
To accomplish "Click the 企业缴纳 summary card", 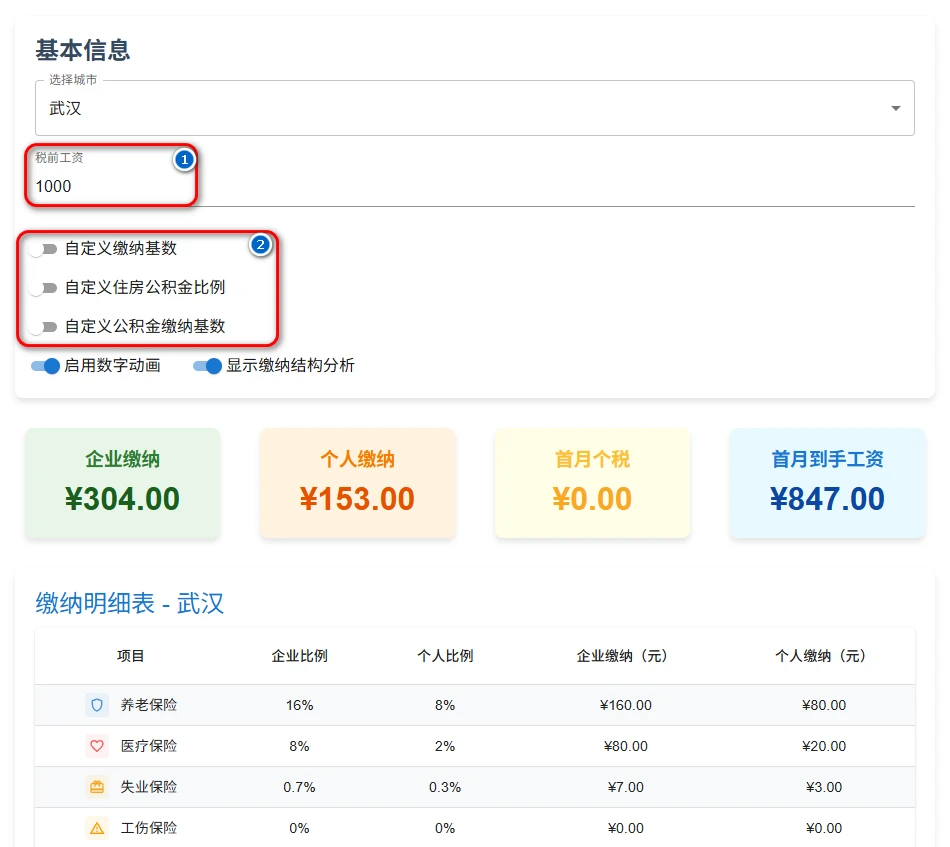I will [122, 483].
